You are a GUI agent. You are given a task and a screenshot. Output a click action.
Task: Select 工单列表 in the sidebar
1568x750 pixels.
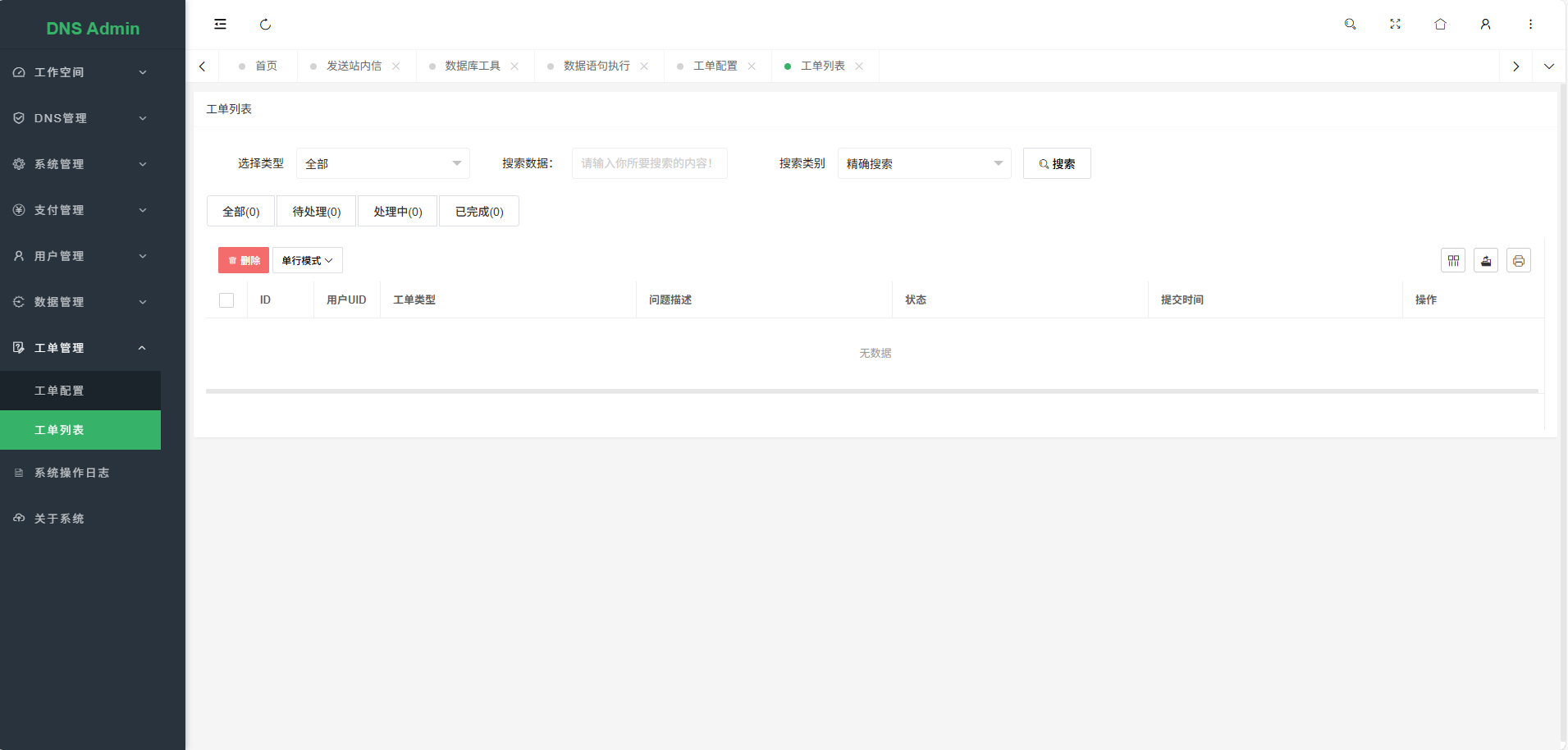tap(58, 429)
